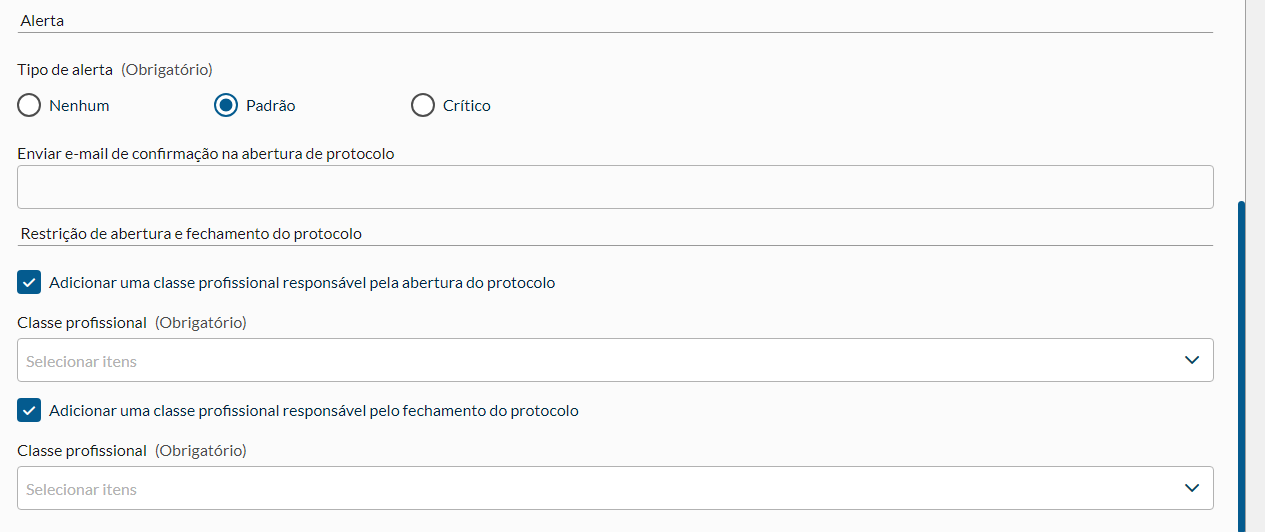Click "Selecionar itens" in the fechamento class field
This screenshot has width=1265, height=532.
coord(82,489)
